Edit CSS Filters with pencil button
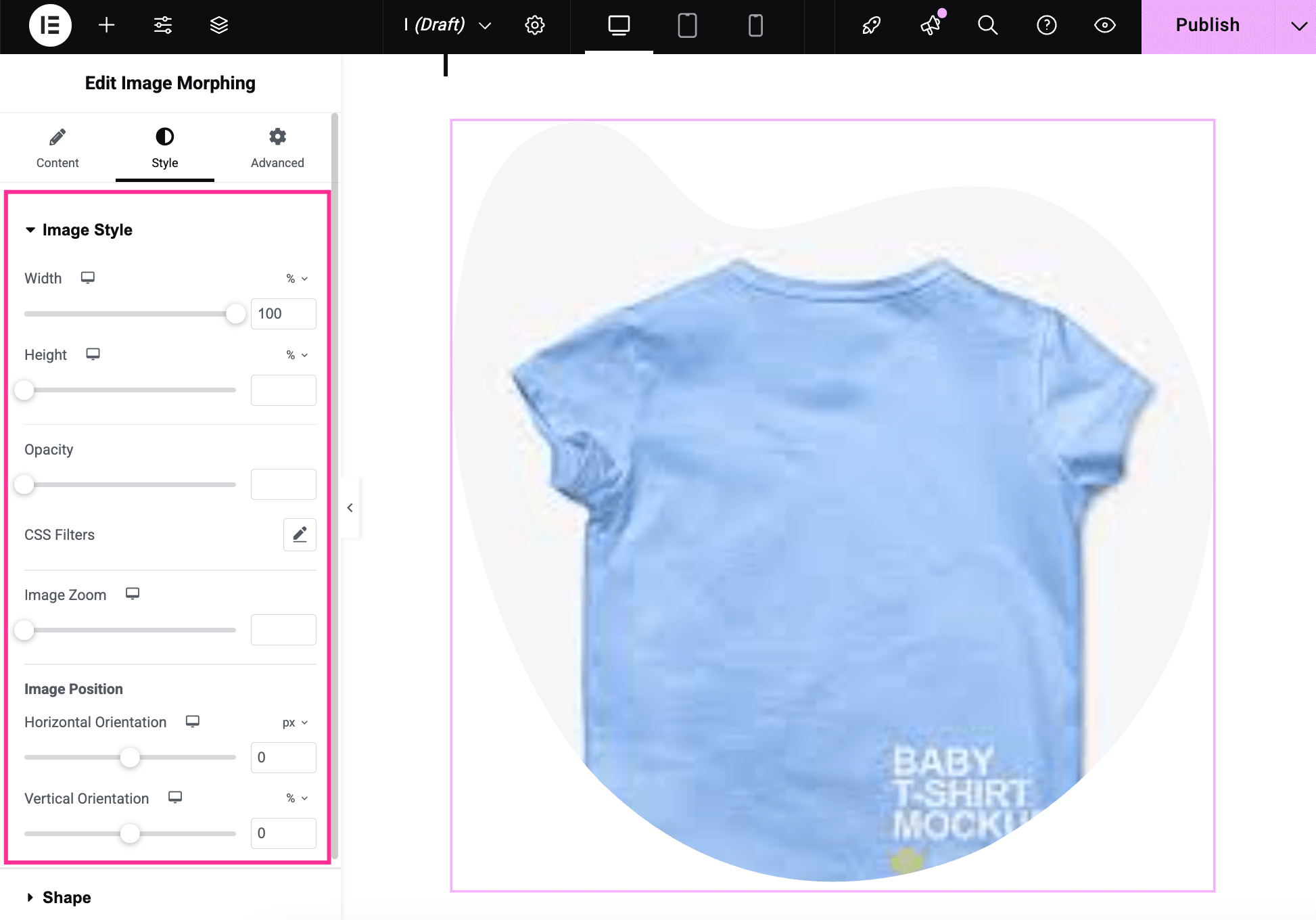This screenshot has height=920, width=1316. pos(300,535)
